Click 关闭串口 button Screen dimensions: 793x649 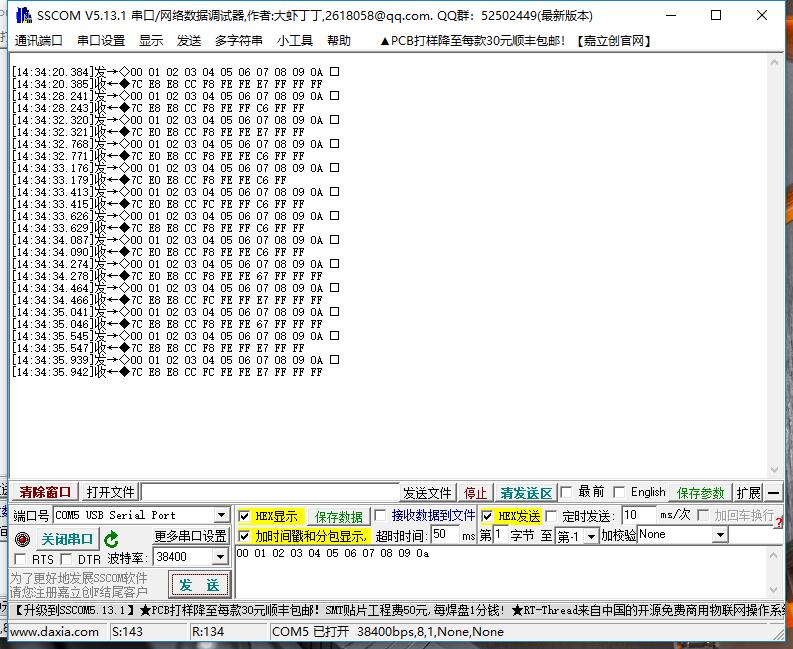(67, 539)
